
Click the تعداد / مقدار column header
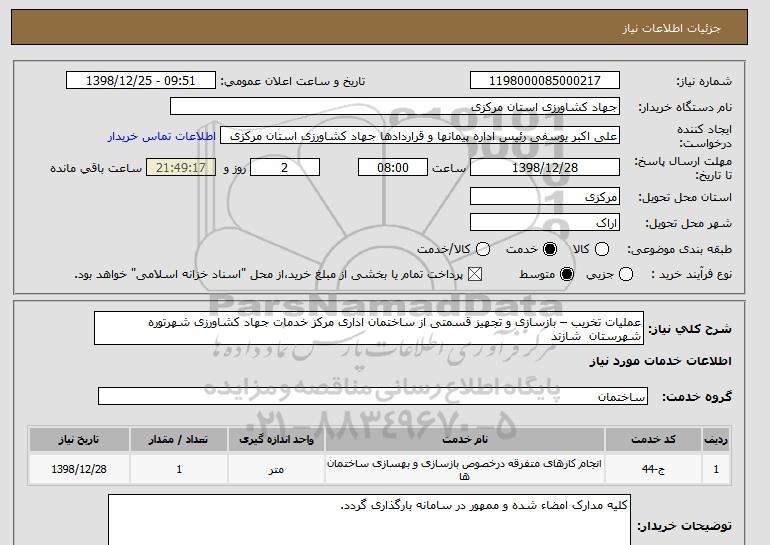tap(179, 439)
